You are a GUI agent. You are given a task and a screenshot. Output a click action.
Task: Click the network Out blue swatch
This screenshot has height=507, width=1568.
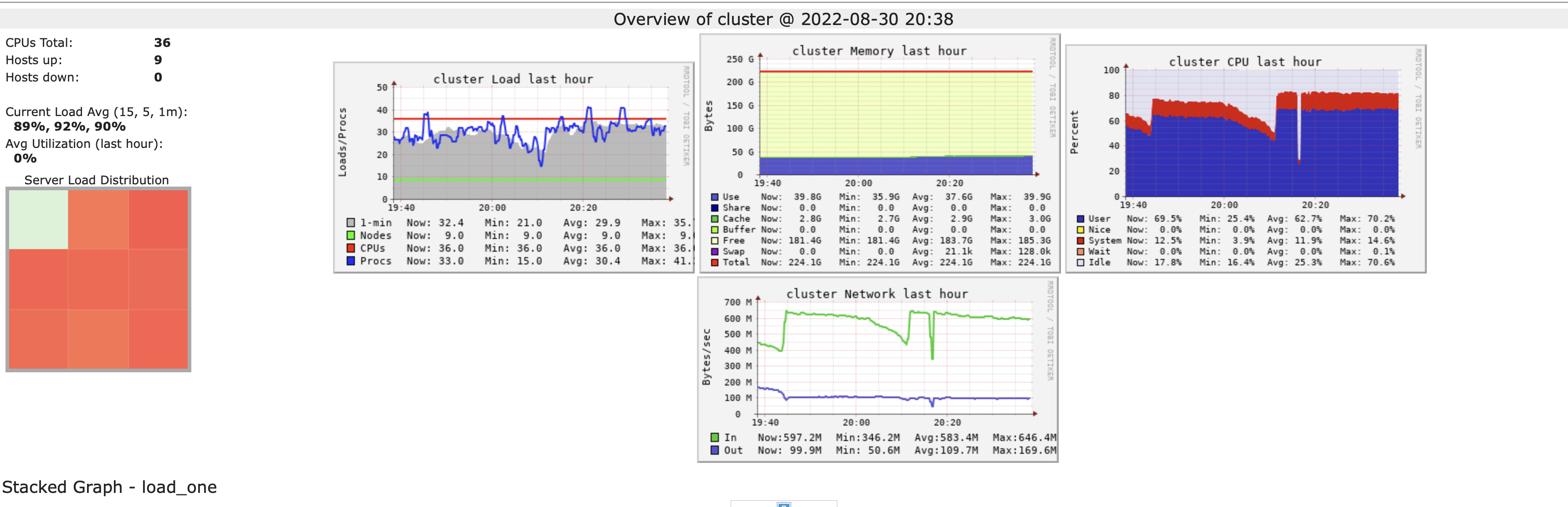click(x=715, y=451)
